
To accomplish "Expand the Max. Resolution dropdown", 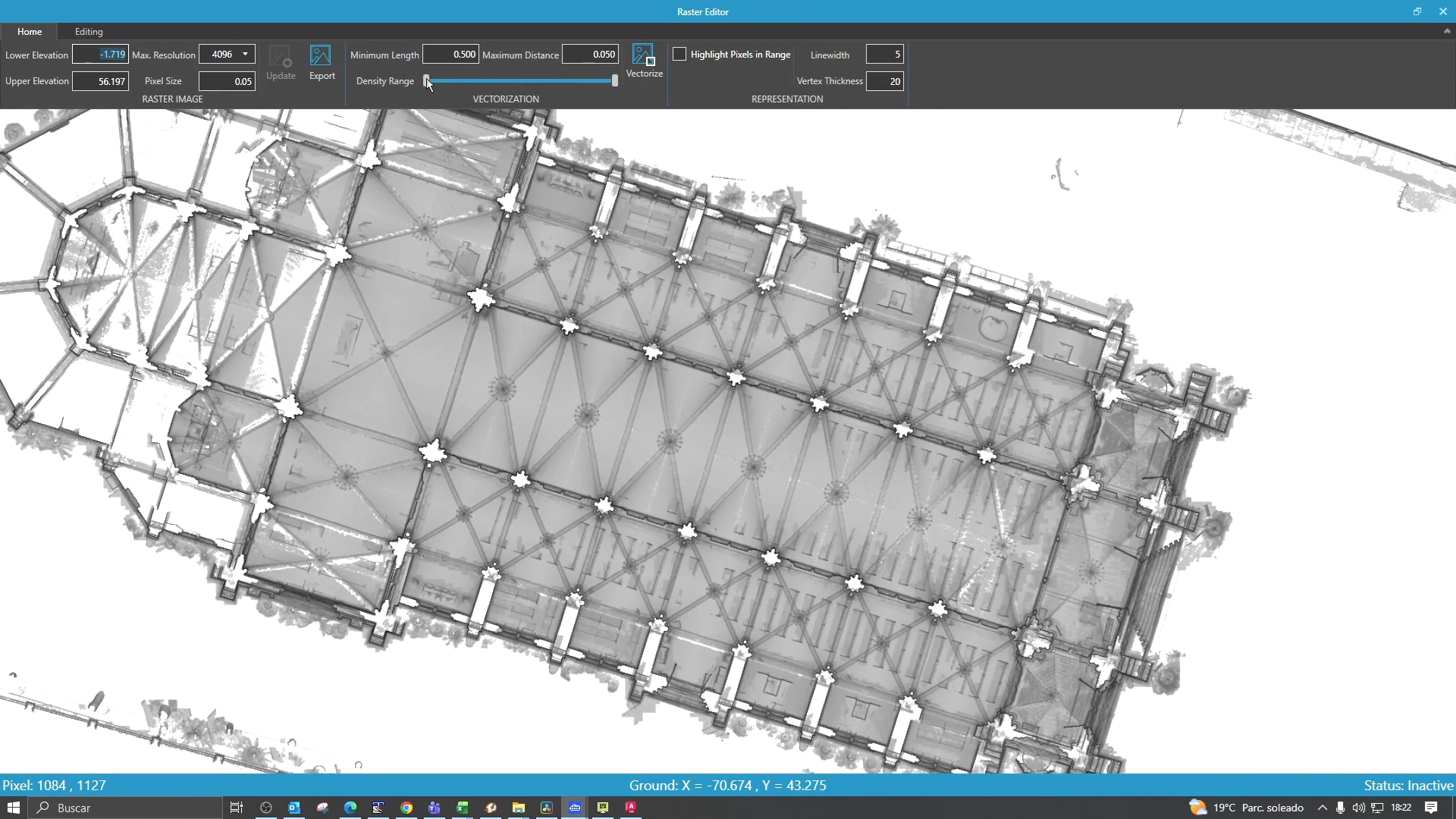I will click(x=245, y=55).
